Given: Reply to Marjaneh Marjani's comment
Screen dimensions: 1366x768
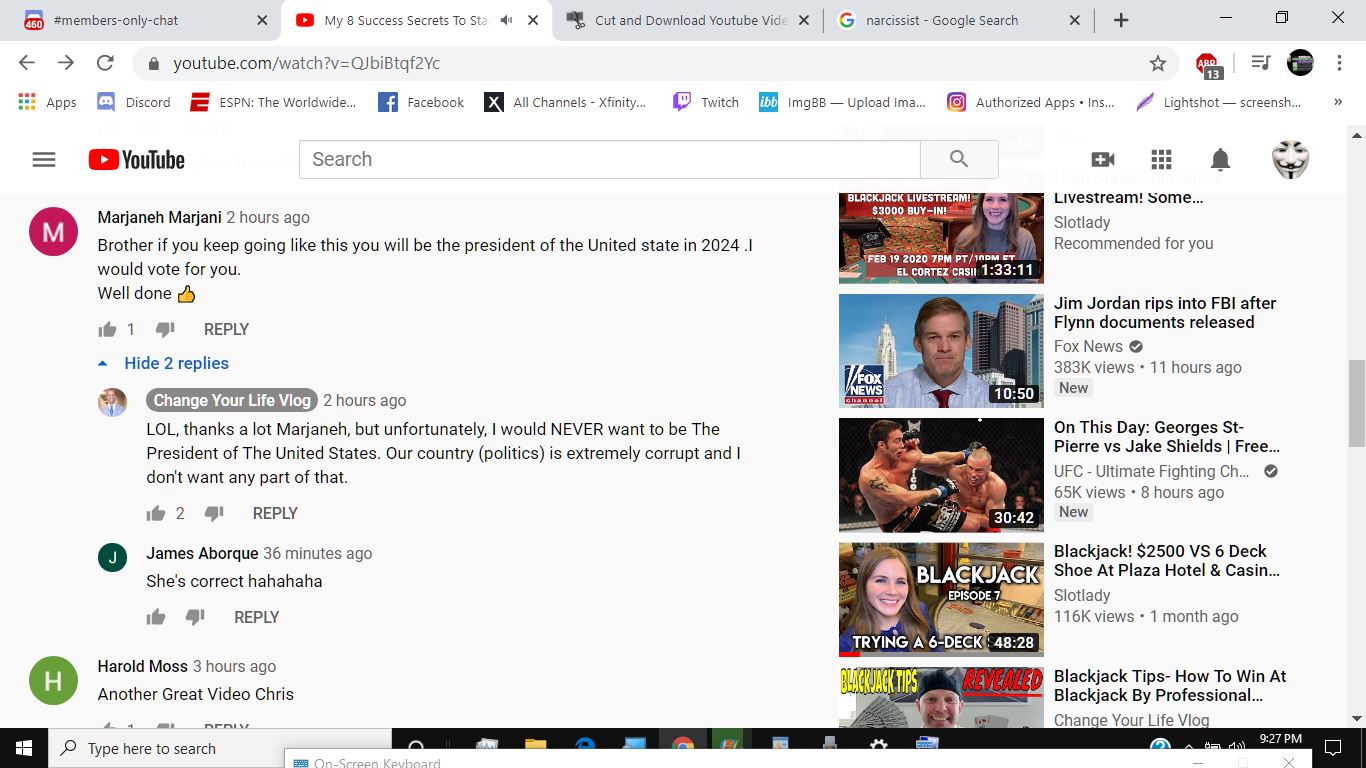Looking at the screenshot, I should 226,329.
